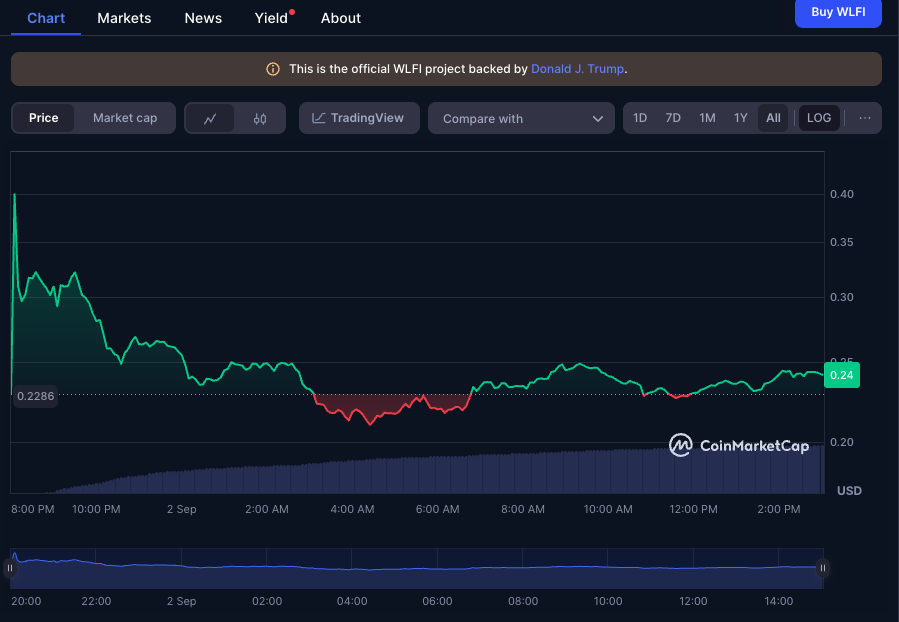Select the 7D time range
This screenshot has width=899, height=622.
[x=673, y=118]
